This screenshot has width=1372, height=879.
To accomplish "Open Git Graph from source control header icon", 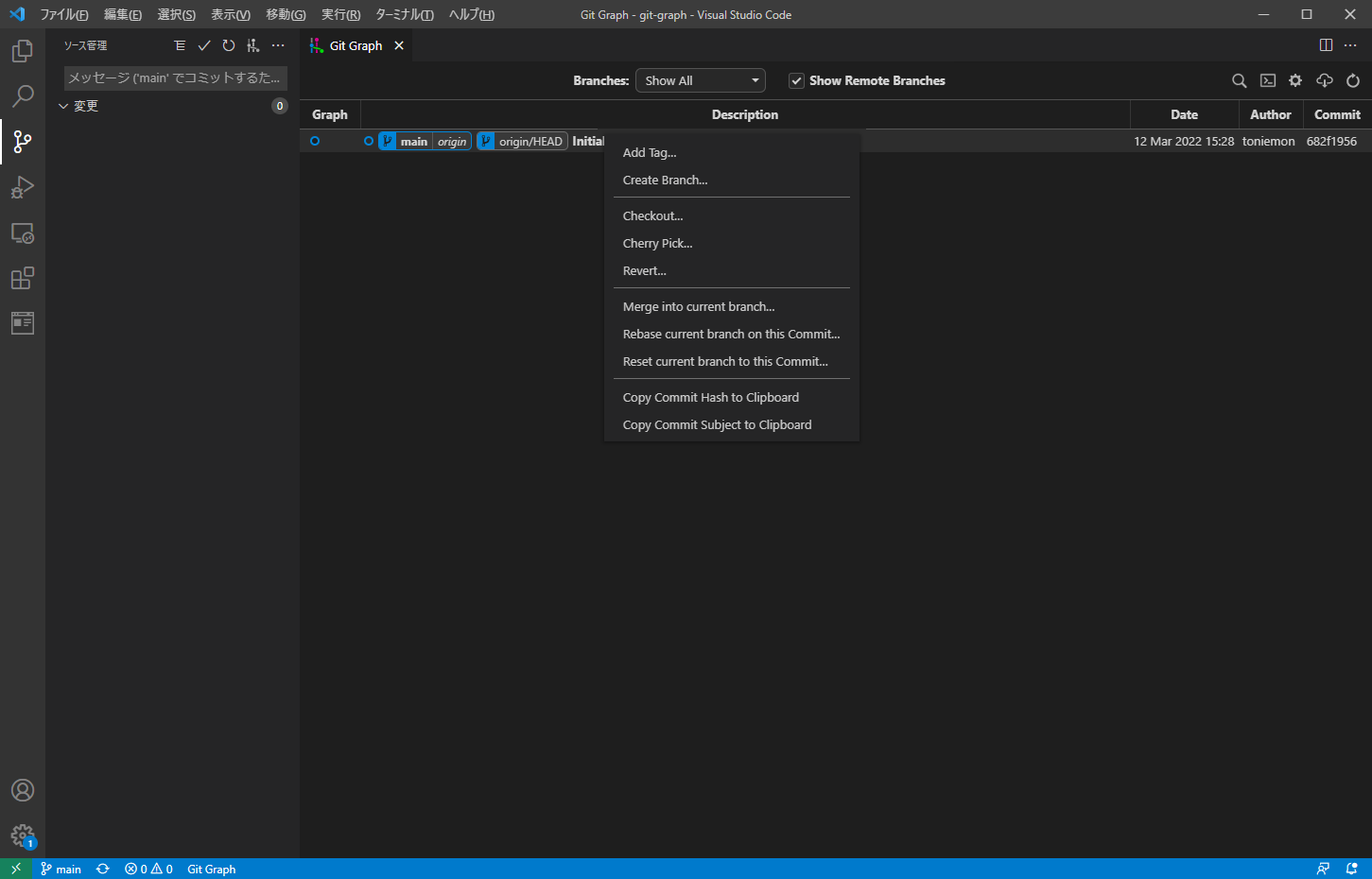I will tap(252, 45).
